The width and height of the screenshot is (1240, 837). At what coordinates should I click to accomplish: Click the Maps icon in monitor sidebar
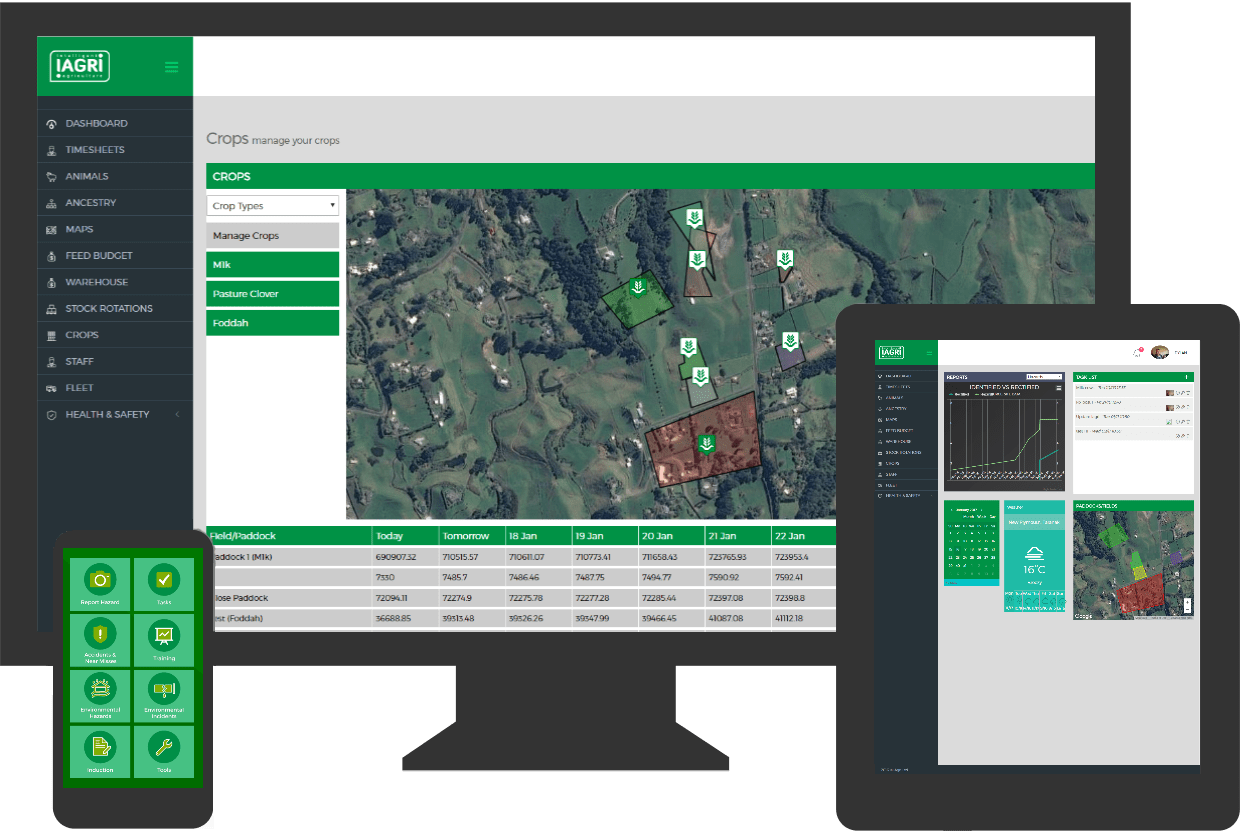(x=51, y=229)
